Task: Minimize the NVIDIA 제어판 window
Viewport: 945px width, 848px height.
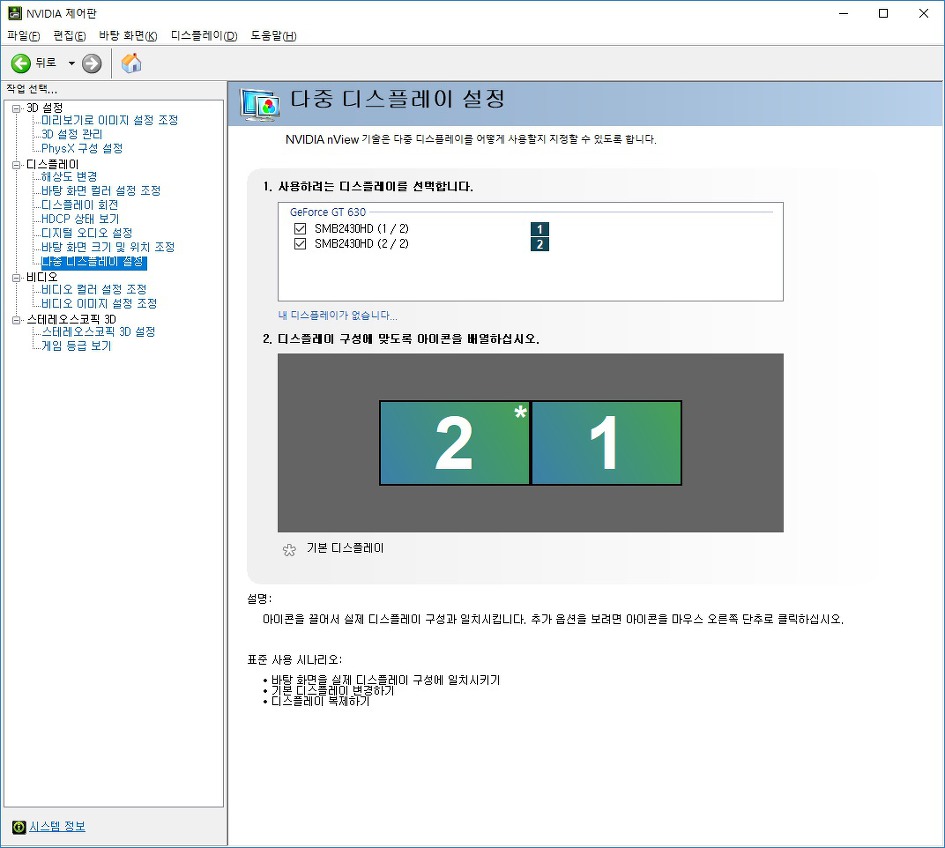Action: (x=844, y=13)
